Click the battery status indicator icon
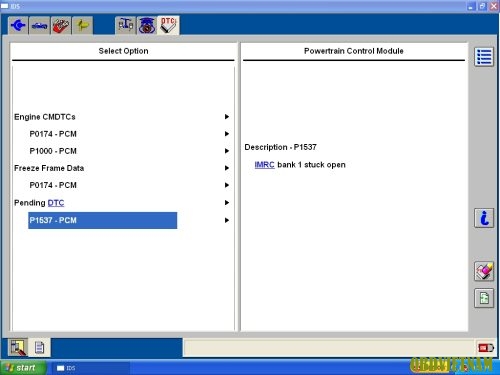This screenshot has height=375, width=500. pyautogui.click(x=485, y=348)
